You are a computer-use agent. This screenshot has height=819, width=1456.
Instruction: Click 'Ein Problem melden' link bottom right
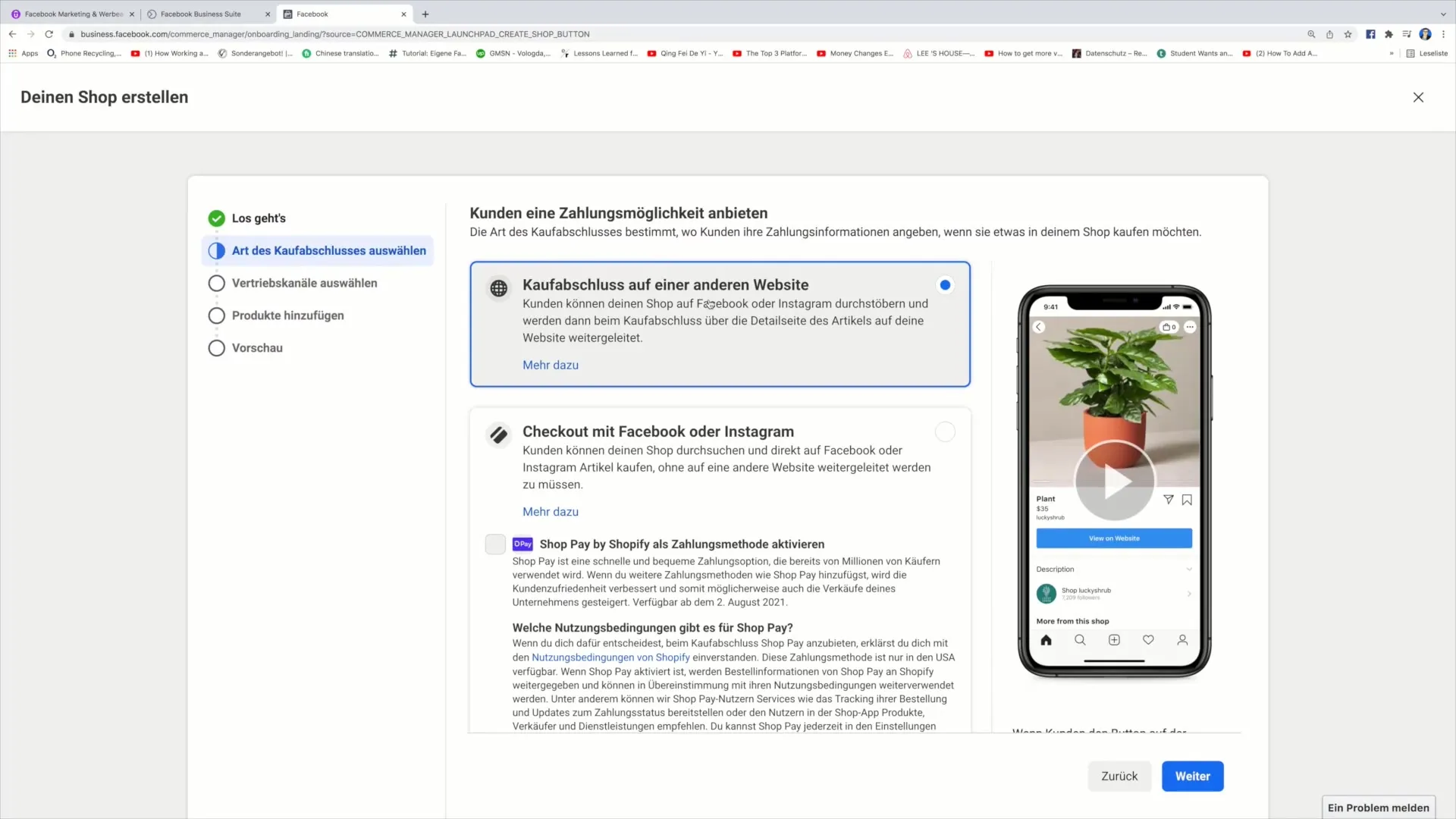click(1378, 807)
